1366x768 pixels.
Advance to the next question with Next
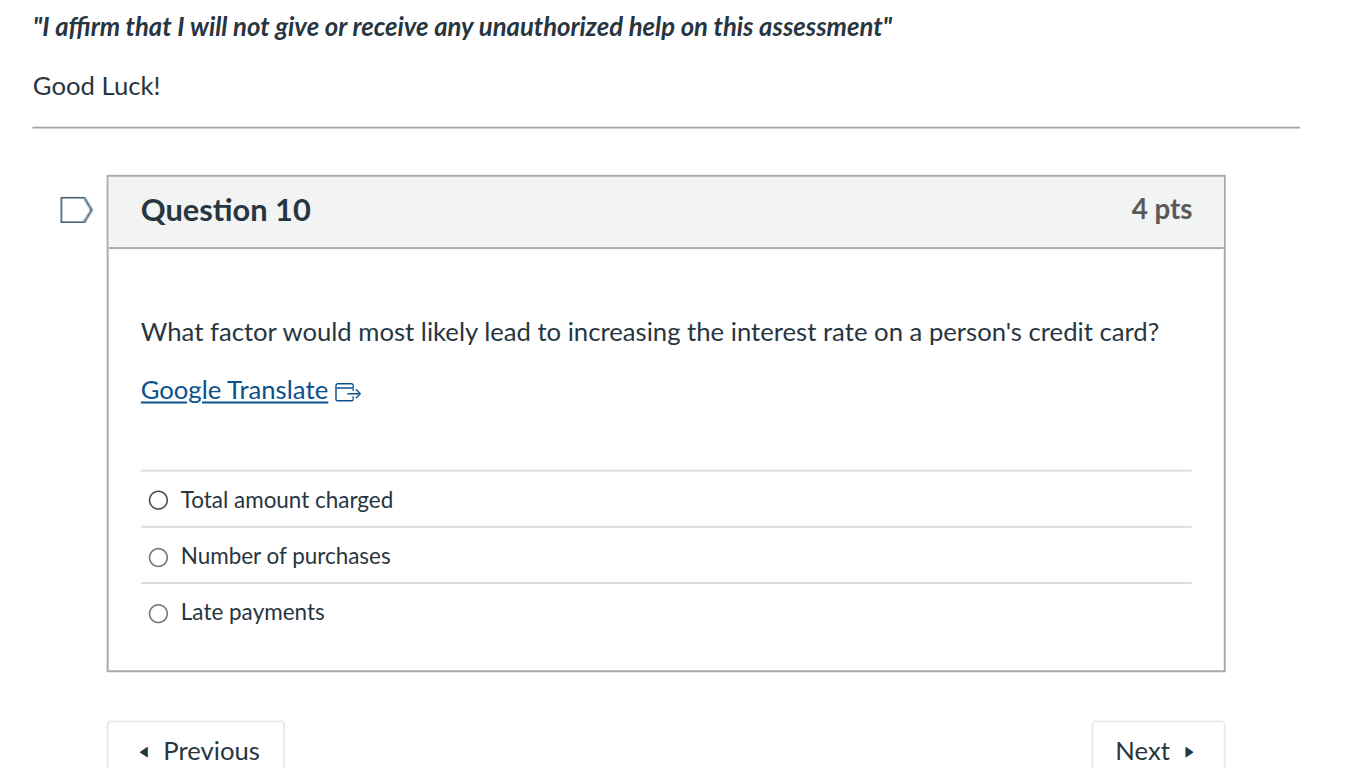pos(1157,750)
